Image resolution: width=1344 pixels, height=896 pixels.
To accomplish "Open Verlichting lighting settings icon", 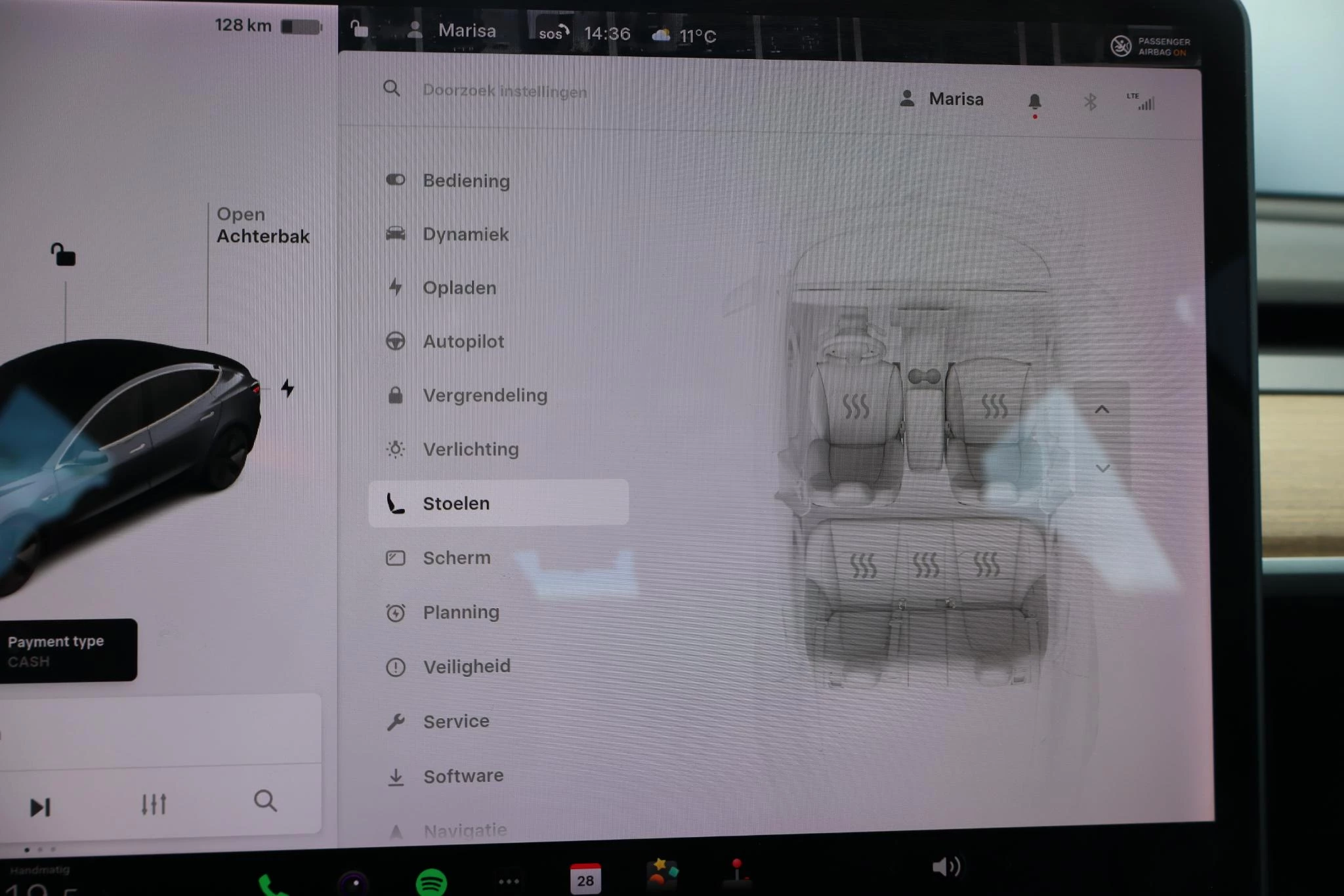I will click(396, 449).
